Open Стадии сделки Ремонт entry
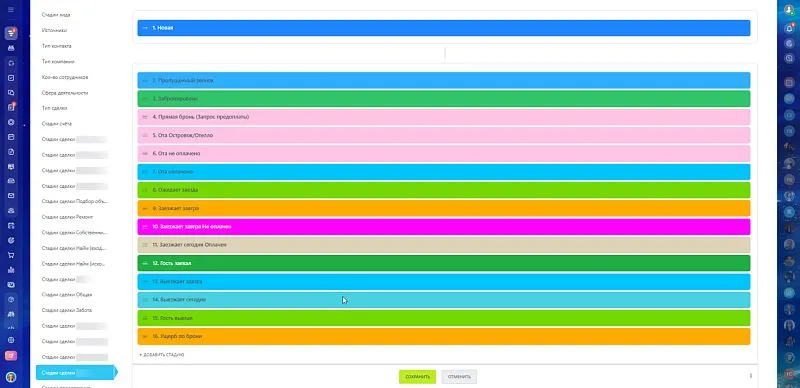The width and height of the screenshot is (800, 388). click(67, 217)
